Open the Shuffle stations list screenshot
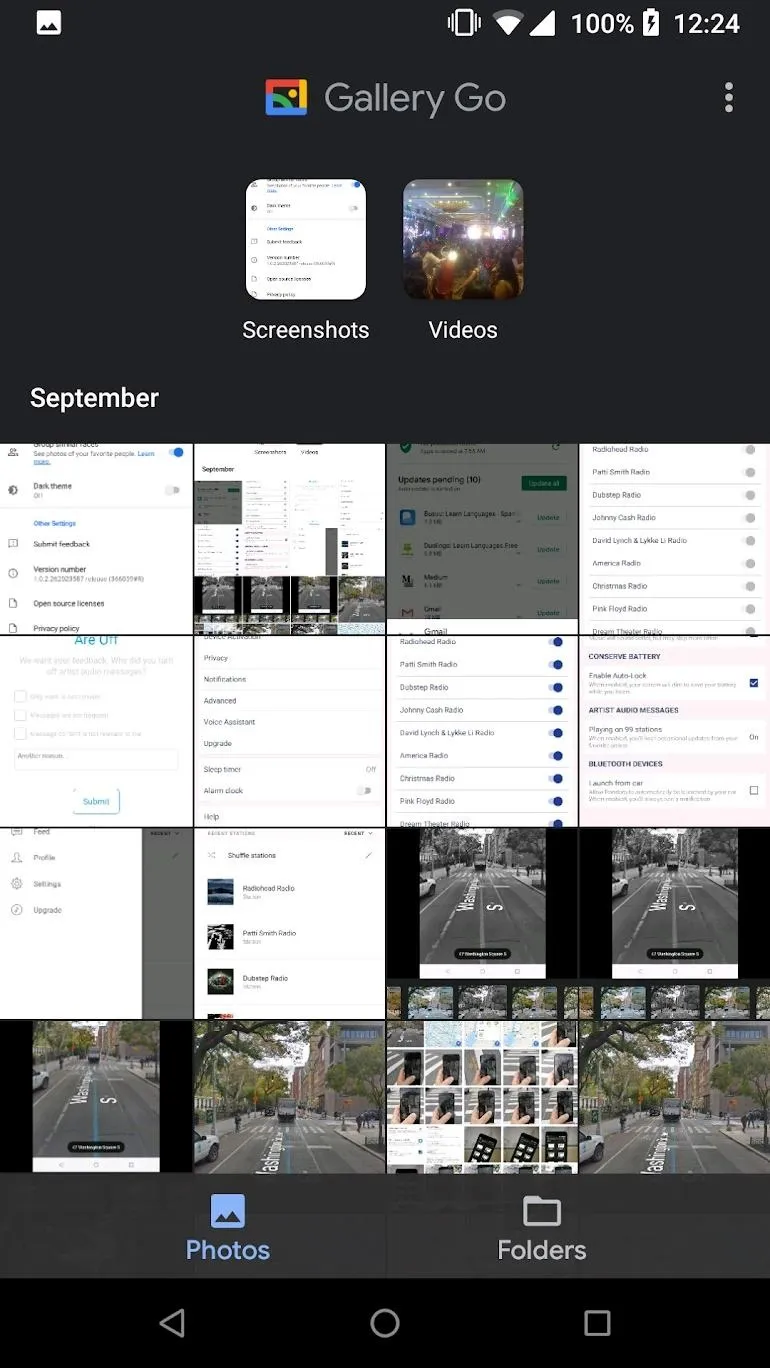This screenshot has width=770, height=1368. [289, 924]
